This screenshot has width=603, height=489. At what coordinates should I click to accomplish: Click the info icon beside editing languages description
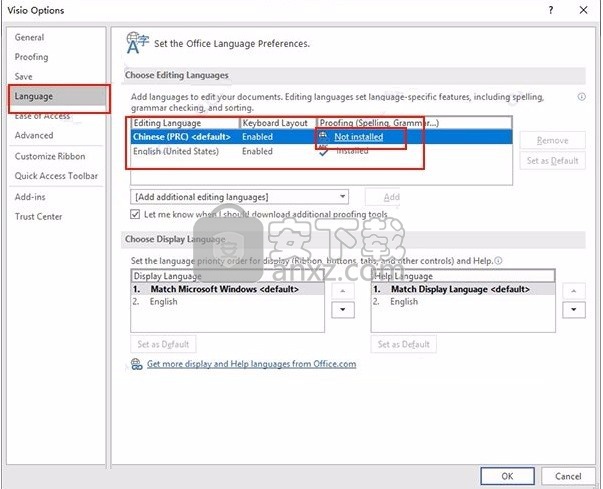click(x=581, y=97)
